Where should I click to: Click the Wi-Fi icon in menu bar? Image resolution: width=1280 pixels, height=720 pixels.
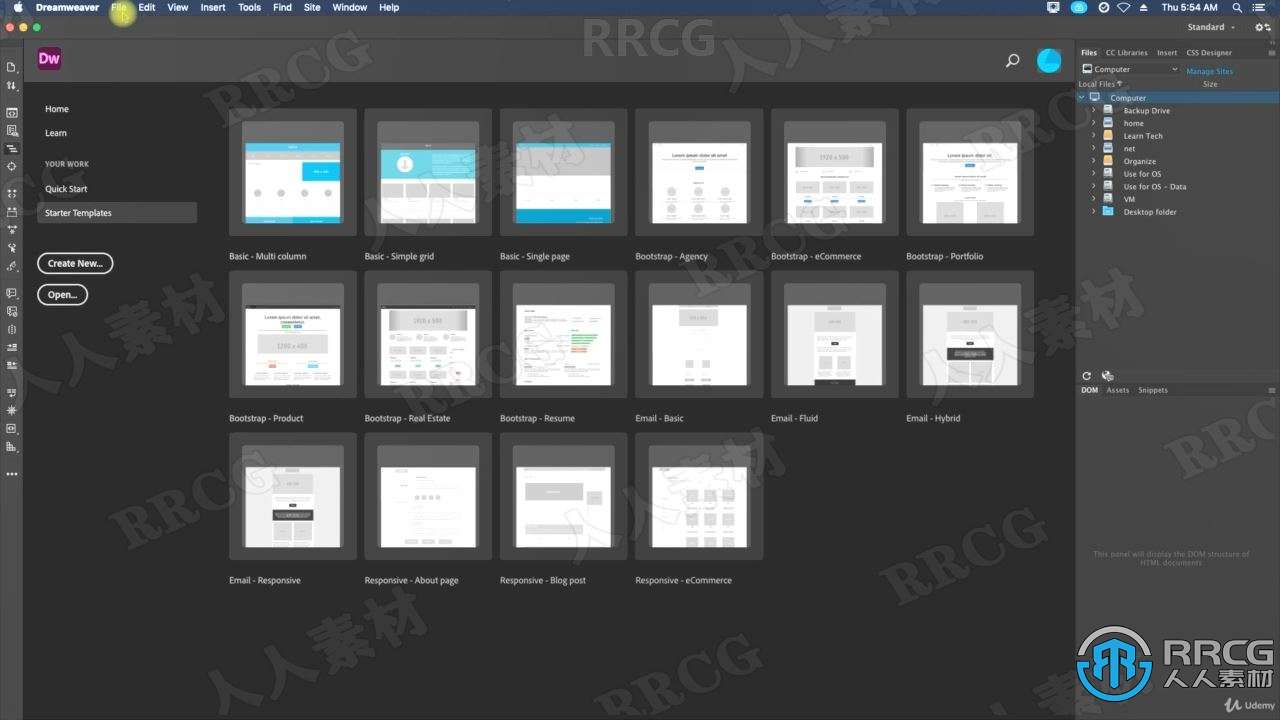(1124, 7)
